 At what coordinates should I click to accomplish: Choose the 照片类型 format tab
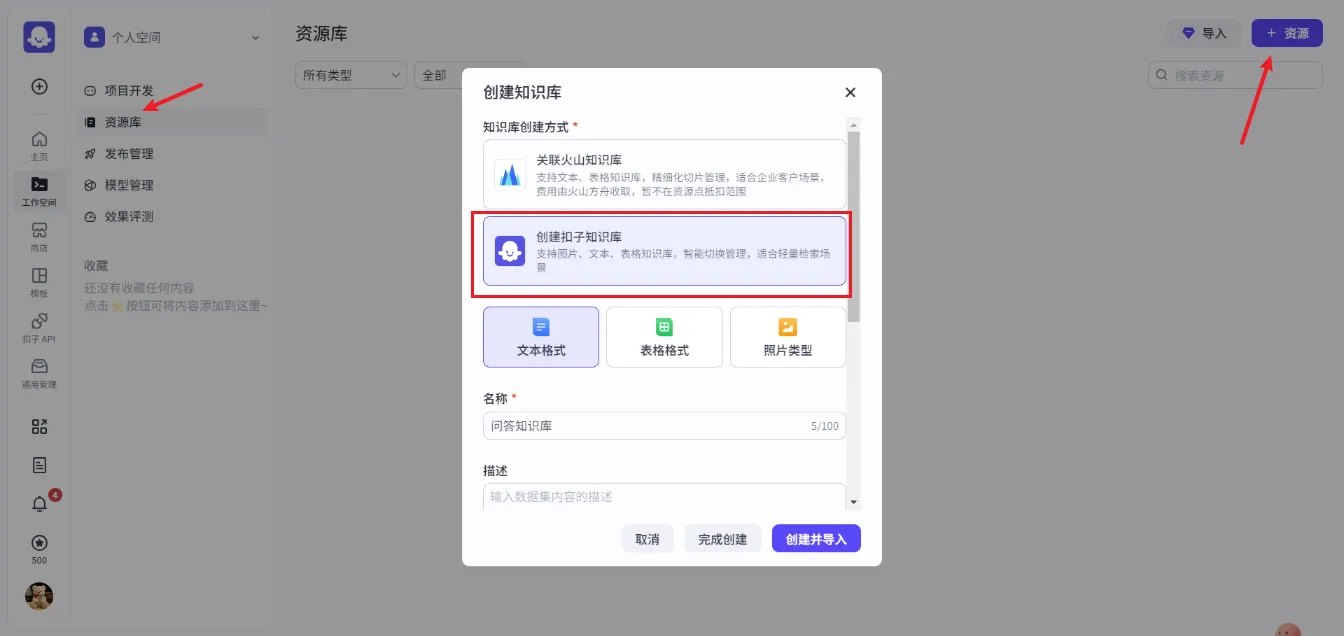(788, 337)
